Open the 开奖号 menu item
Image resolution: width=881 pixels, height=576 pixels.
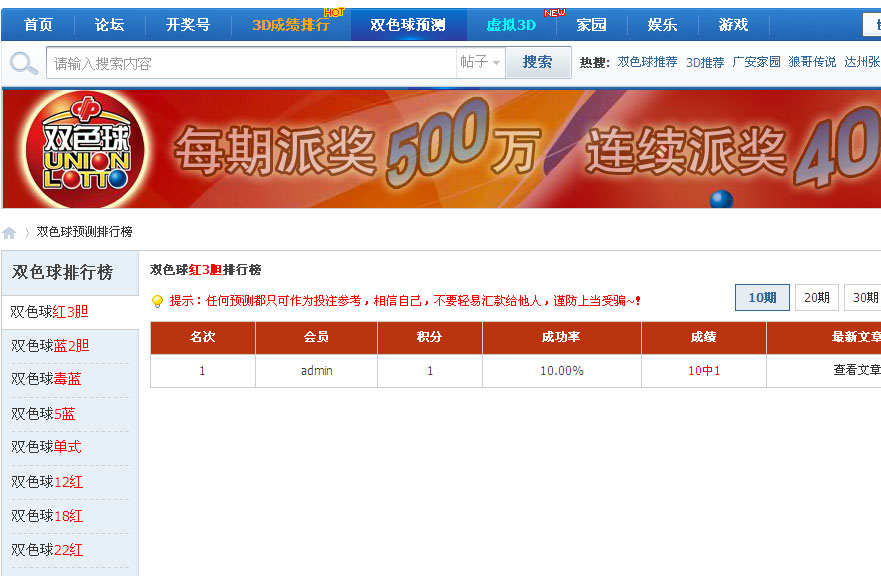[188, 25]
